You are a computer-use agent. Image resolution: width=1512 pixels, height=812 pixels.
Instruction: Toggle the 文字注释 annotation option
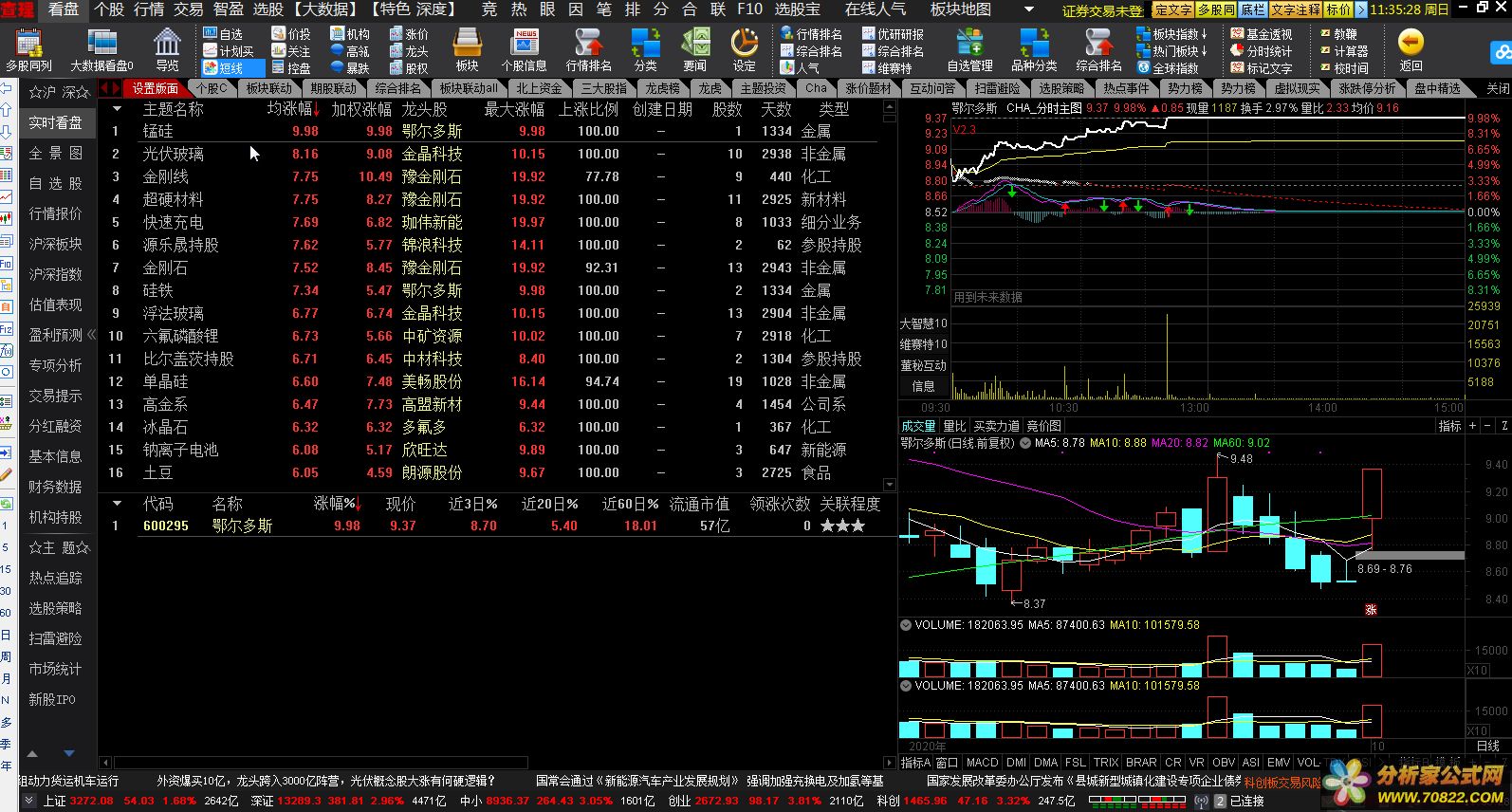point(1296,9)
